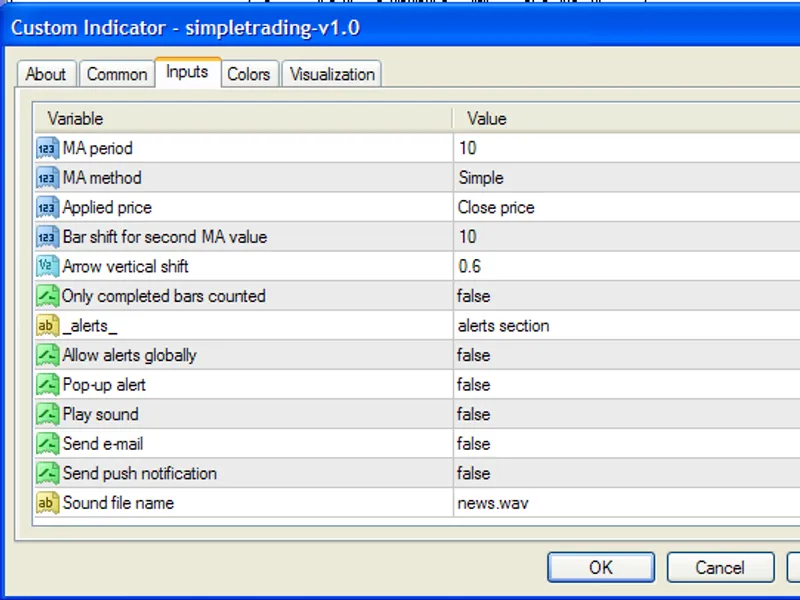The image size is (800, 600).
Task: Click the boolean icon beside Send push notification
Action: pyautogui.click(x=47, y=473)
